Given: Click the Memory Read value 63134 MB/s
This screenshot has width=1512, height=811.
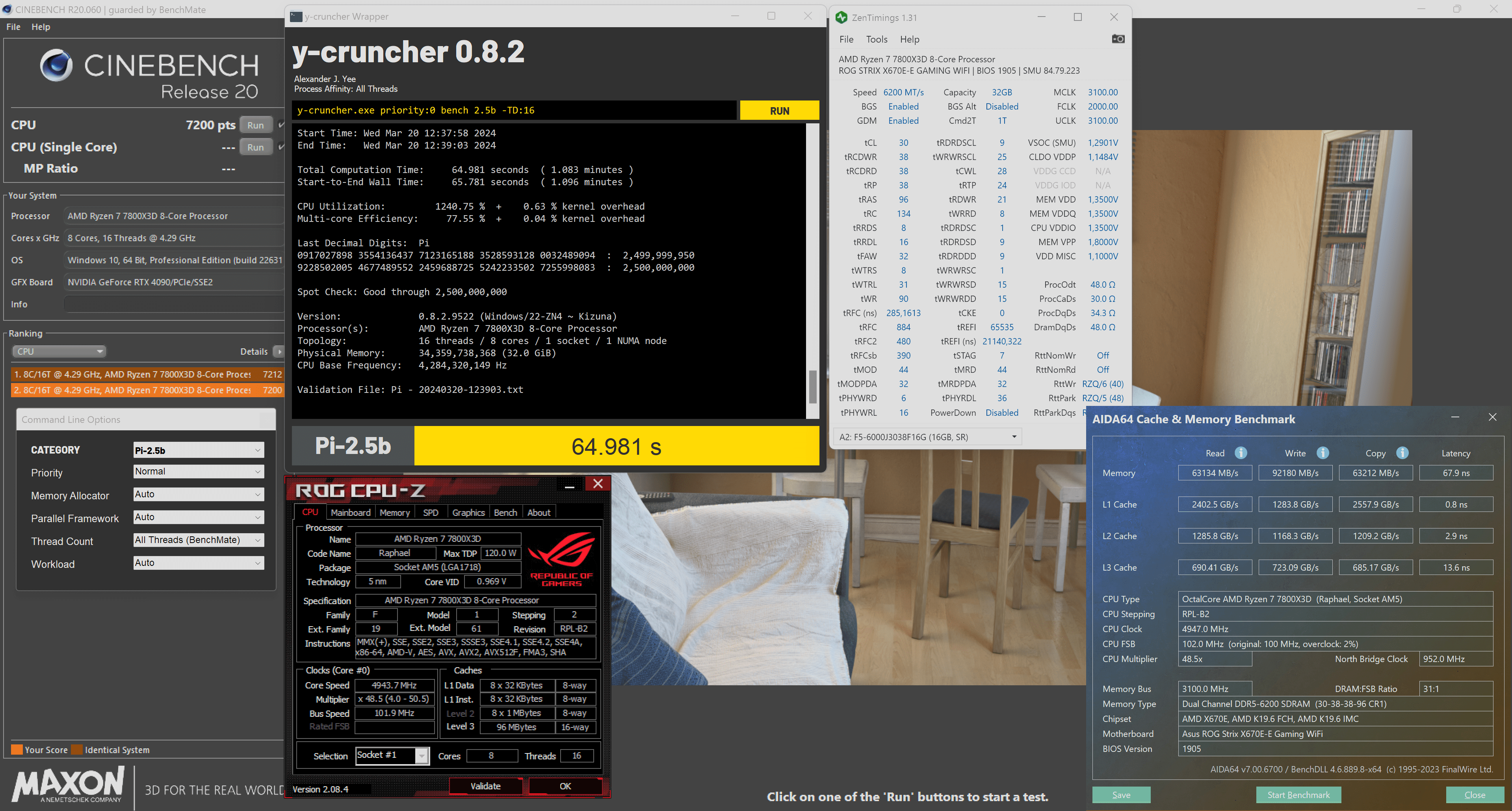Looking at the screenshot, I should (x=1215, y=473).
